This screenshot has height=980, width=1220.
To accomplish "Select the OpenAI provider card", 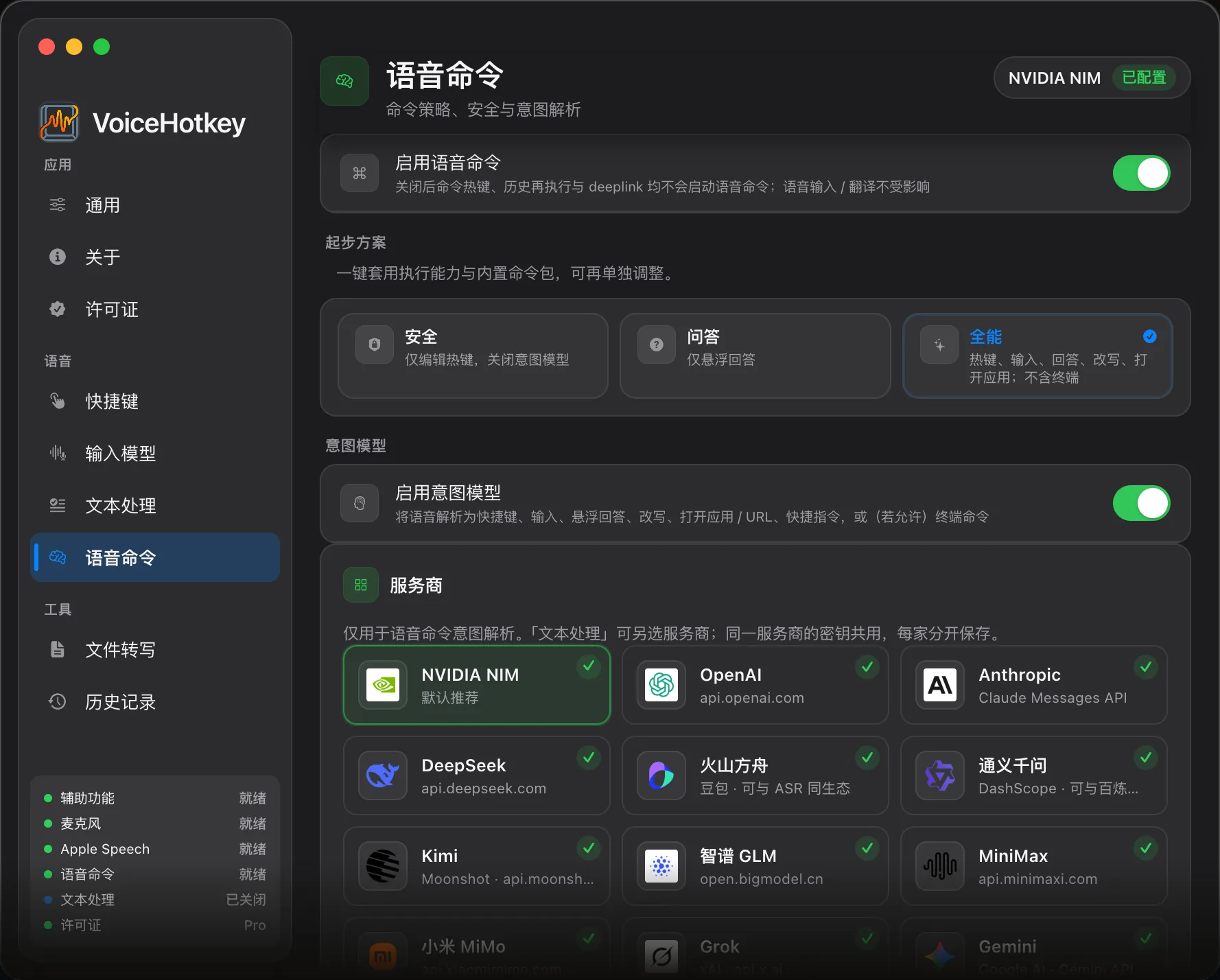I will (755, 685).
